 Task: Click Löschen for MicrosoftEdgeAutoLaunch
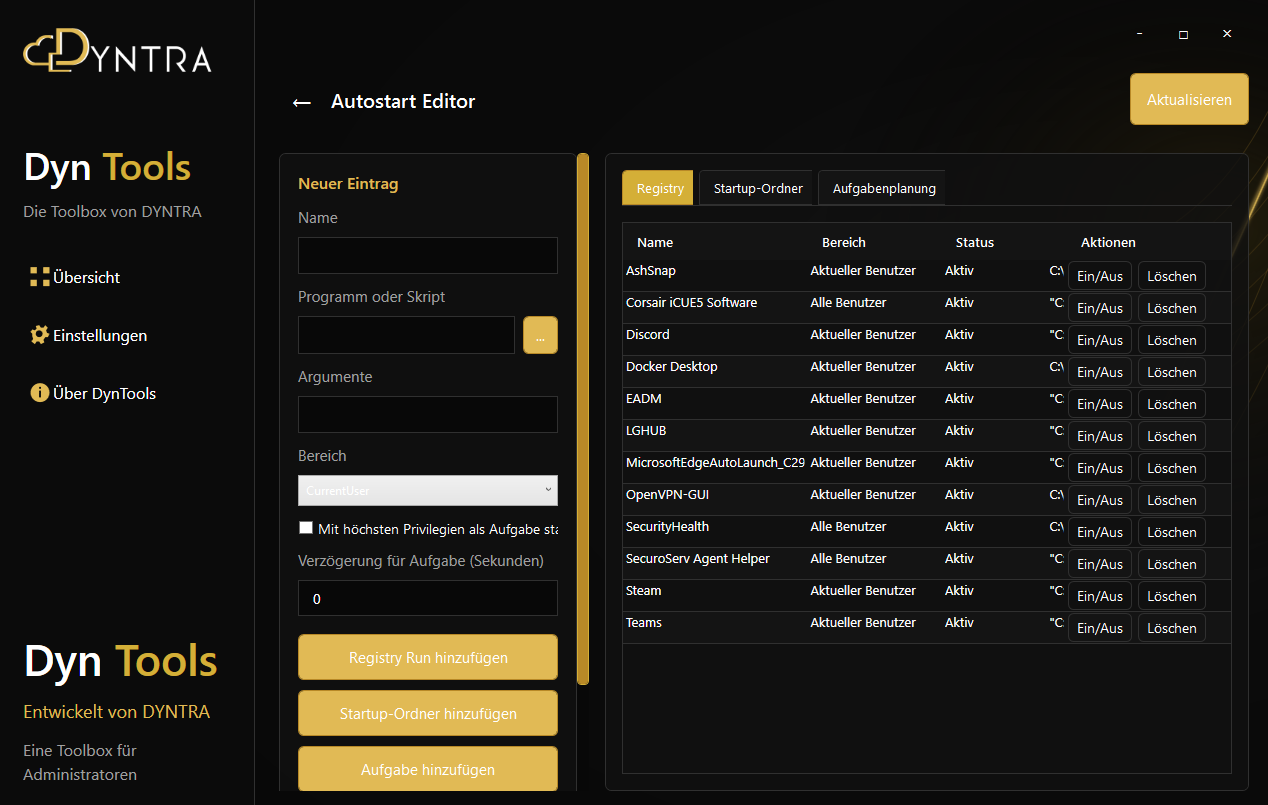(x=1172, y=468)
